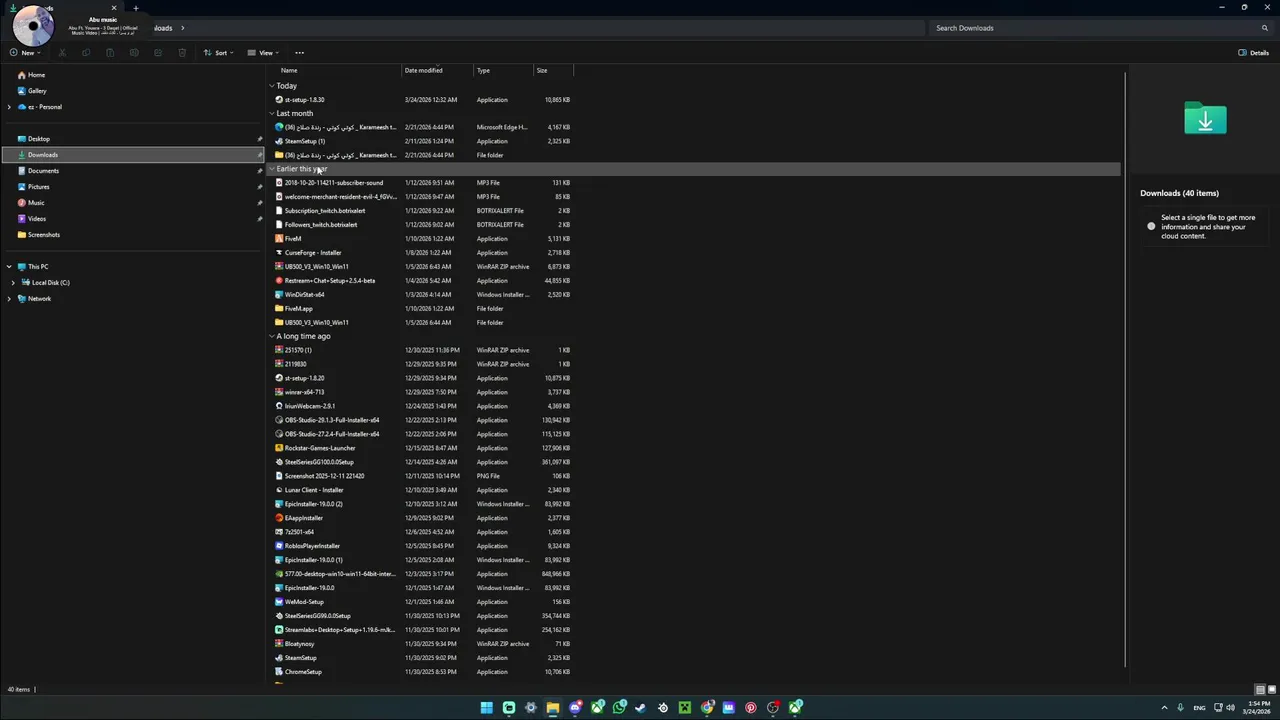Click the Search Downloads field
This screenshot has height=720, width=1280.
tap(1100, 28)
